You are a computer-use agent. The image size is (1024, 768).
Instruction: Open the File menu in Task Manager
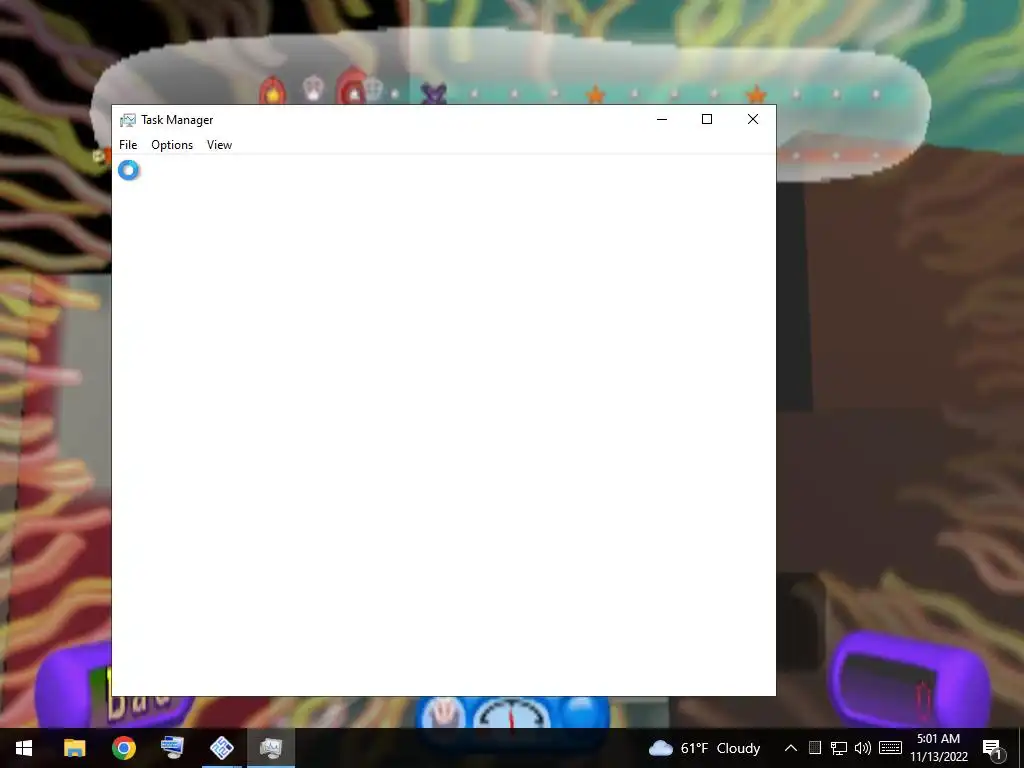click(x=128, y=145)
